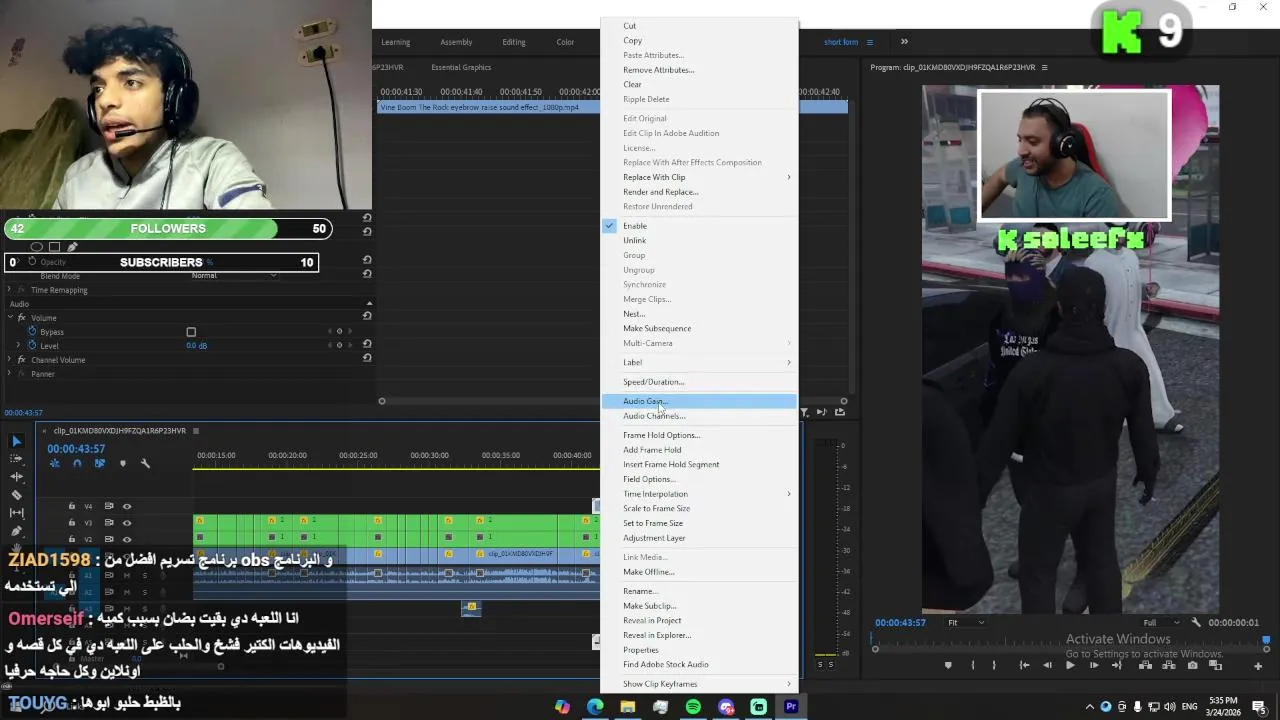Screen dimensions: 1280x720
Task: Toggle the Enable checked menu item
Action: pyautogui.click(x=699, y=226)
